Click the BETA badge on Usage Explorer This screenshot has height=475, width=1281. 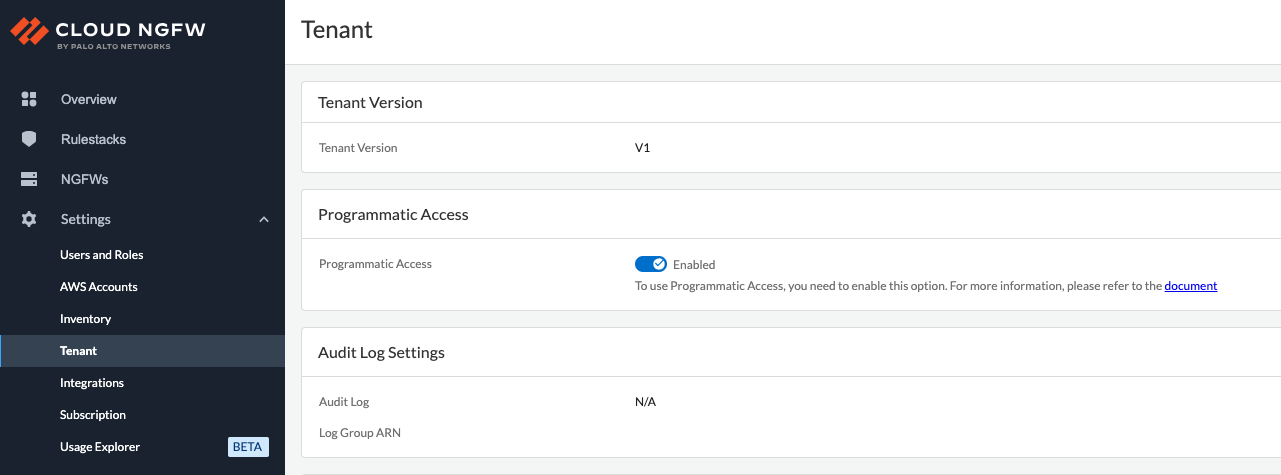click(x=248, y=447)
